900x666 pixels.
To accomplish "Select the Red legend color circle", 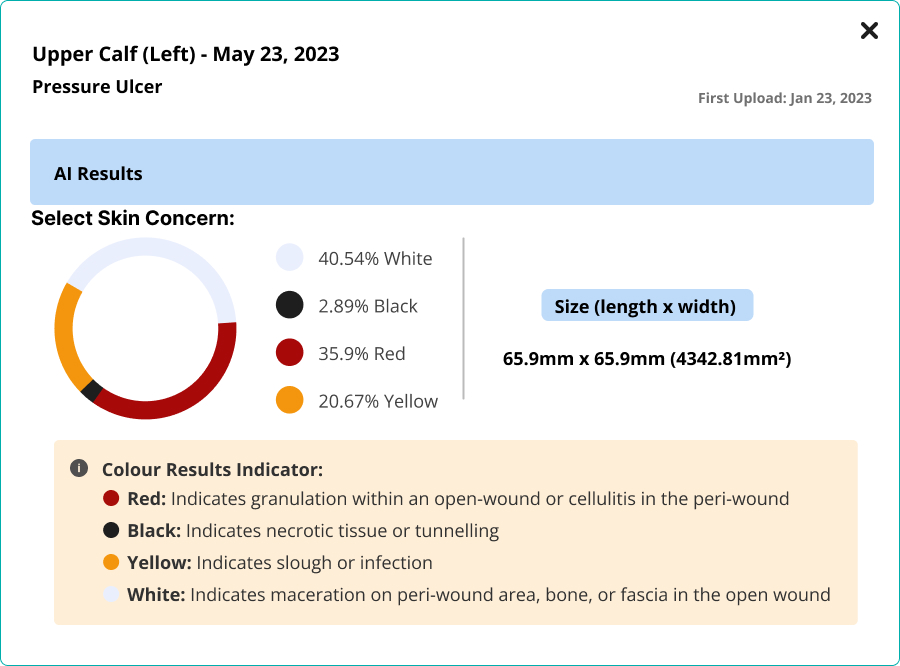I will [x=289, y=353].
